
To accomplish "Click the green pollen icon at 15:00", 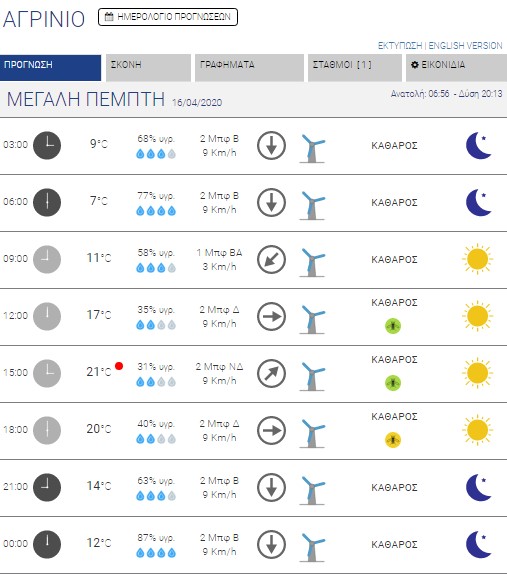I will pyautogui.click(x=393, y=383).
